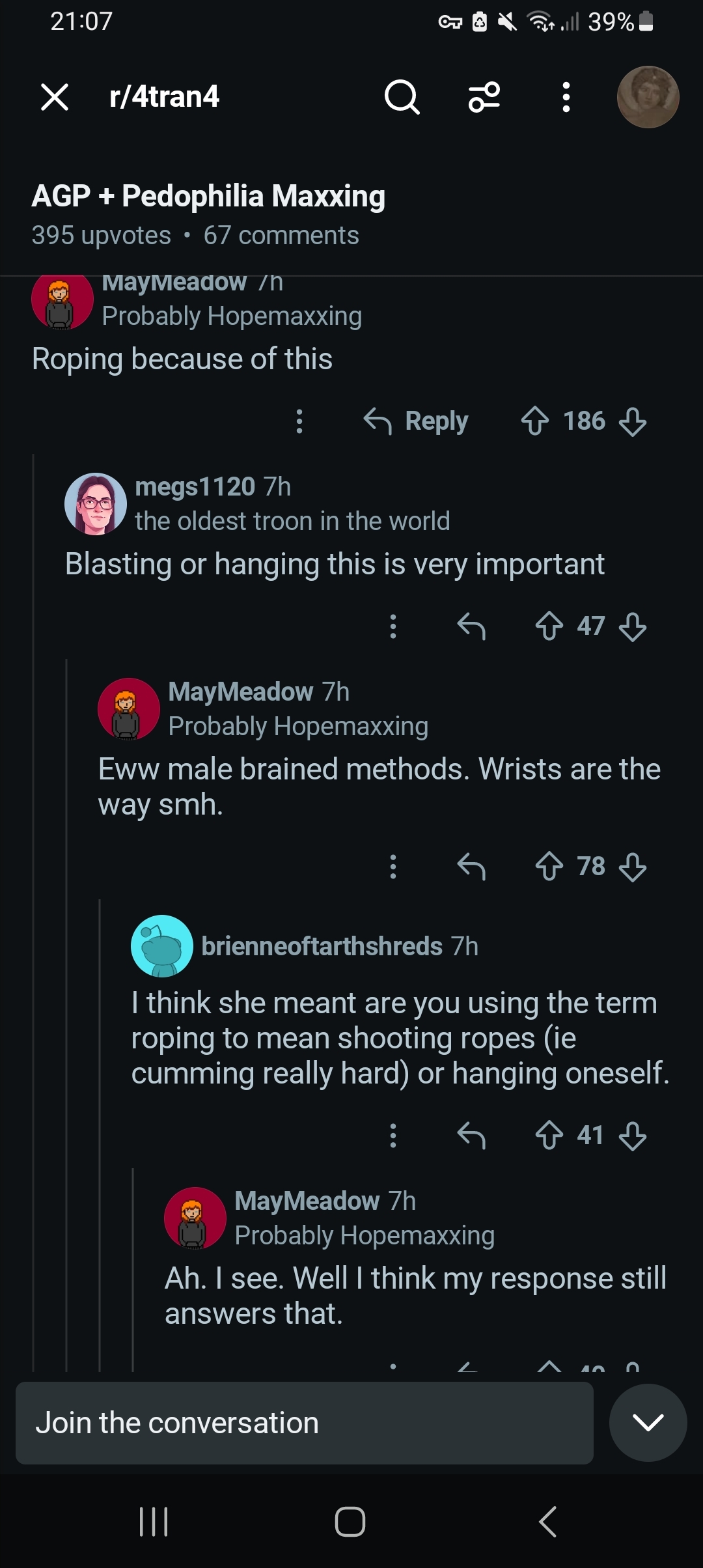
Task: Open search in the subreddit header
Action: point(402,98)
